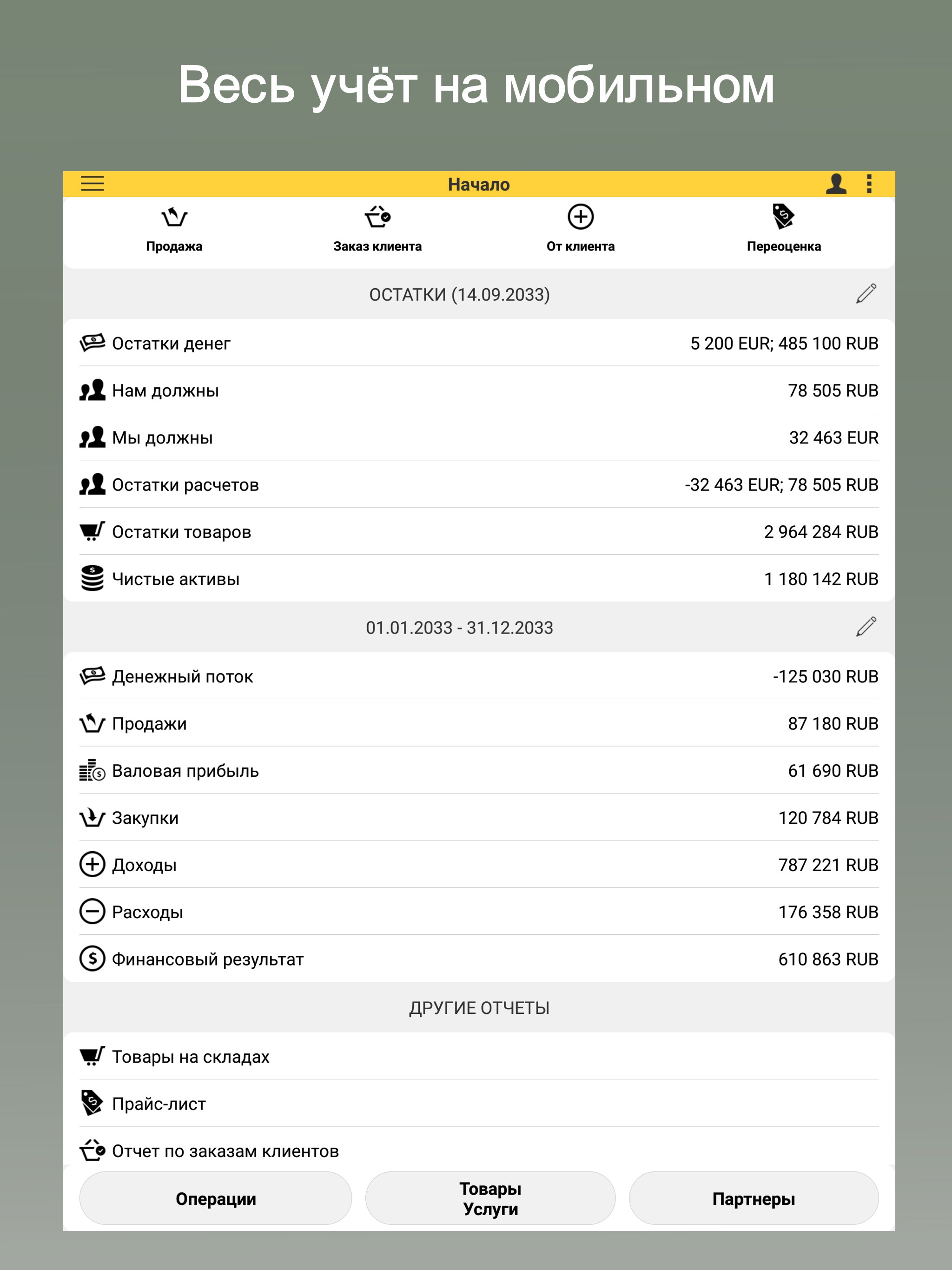This screenshot has width=952, height=1270.
Task: Open the user profile icon
Action: click(x=836, y=184)
